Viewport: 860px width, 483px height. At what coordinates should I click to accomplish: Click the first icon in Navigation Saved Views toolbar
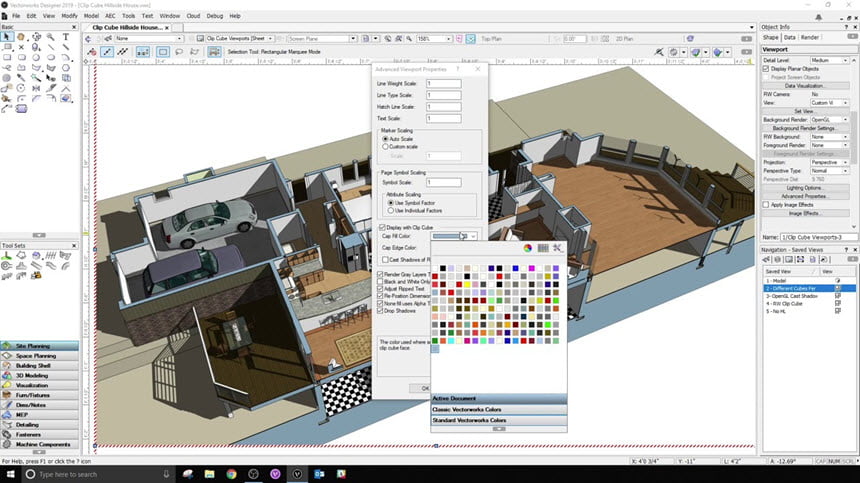766,259
